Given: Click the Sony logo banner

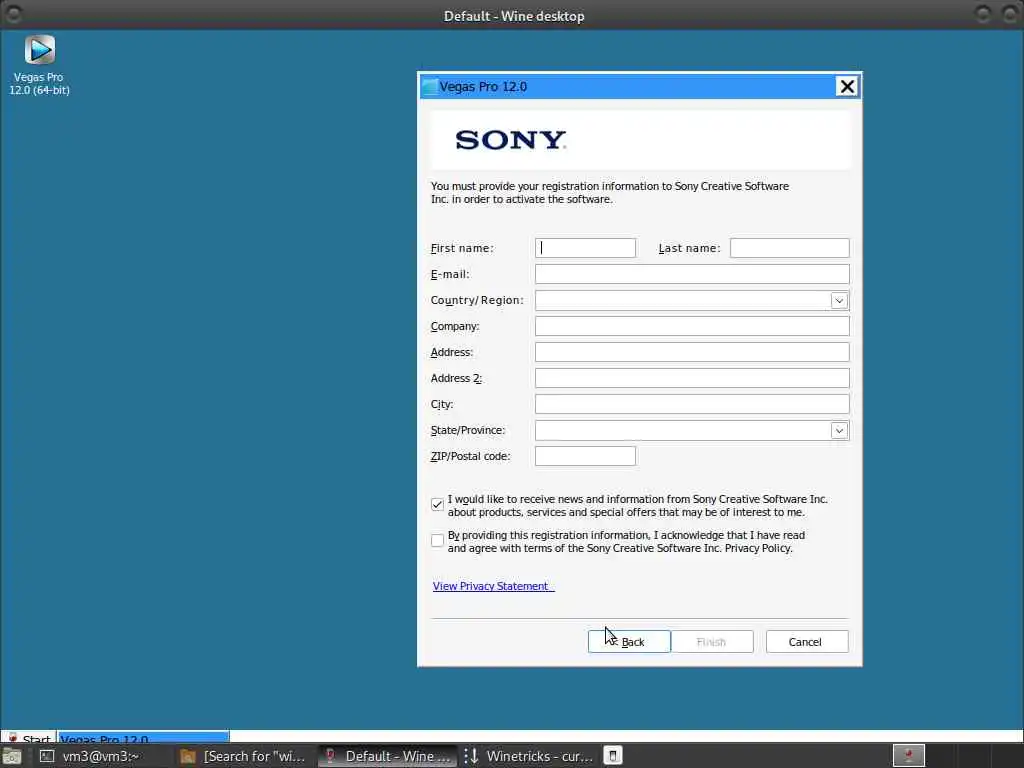Looking at the screenshot, I should click(641, 140).
